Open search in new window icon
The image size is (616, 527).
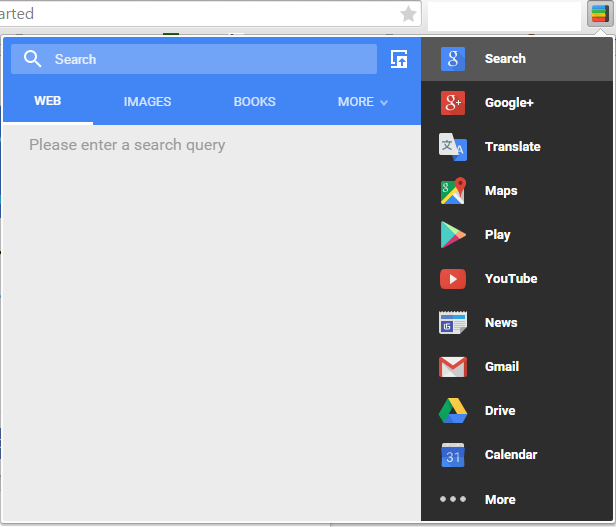pos(399,59)
